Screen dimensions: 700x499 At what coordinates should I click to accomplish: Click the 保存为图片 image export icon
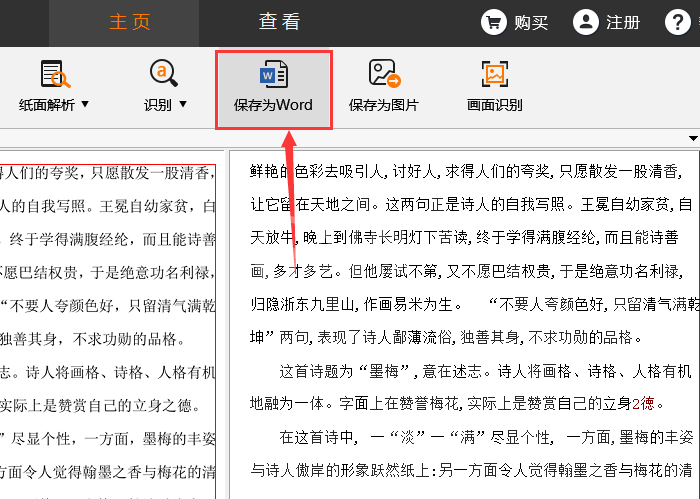point(384,73)
